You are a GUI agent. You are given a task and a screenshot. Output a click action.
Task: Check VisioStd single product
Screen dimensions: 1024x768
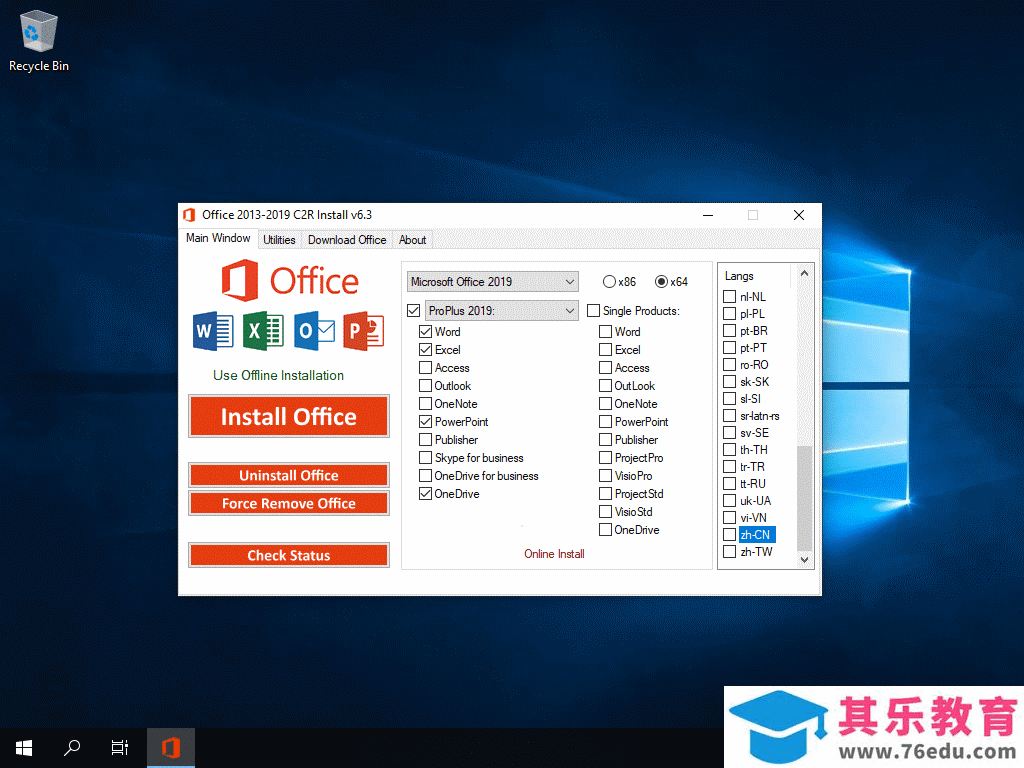point(605,511)
